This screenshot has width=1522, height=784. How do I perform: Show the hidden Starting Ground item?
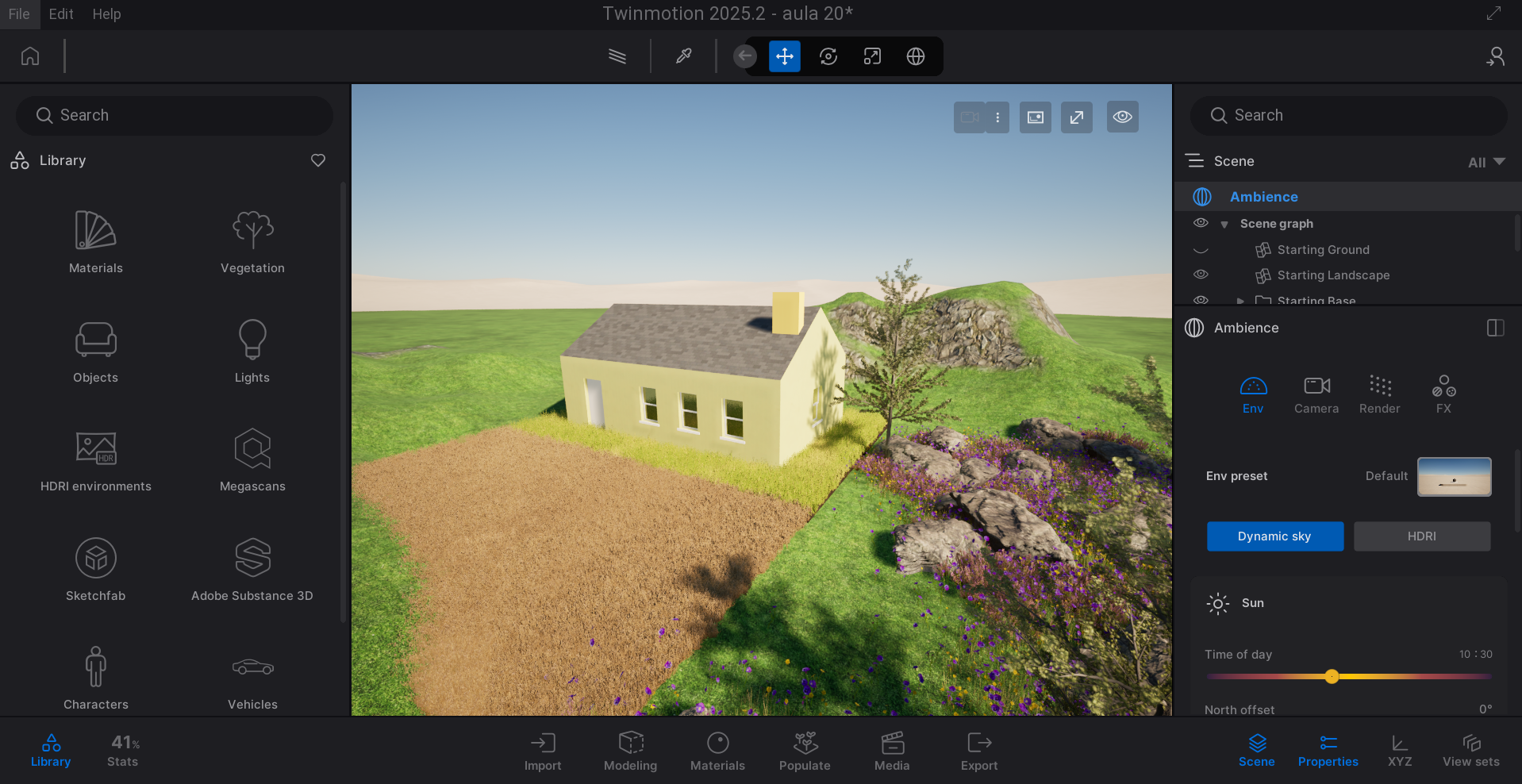coord(1201,250)
